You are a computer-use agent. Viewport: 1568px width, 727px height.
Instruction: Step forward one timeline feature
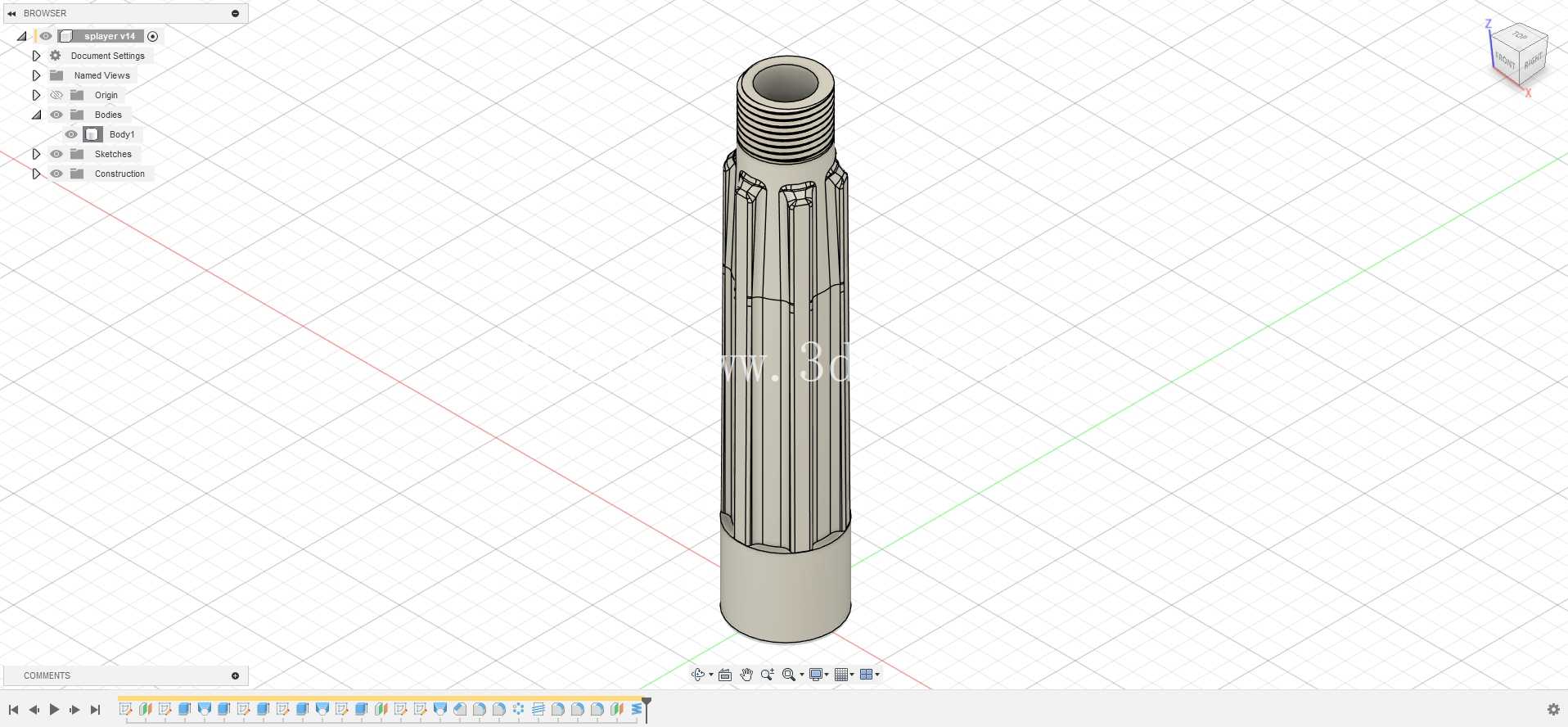(x=74, y=710)
